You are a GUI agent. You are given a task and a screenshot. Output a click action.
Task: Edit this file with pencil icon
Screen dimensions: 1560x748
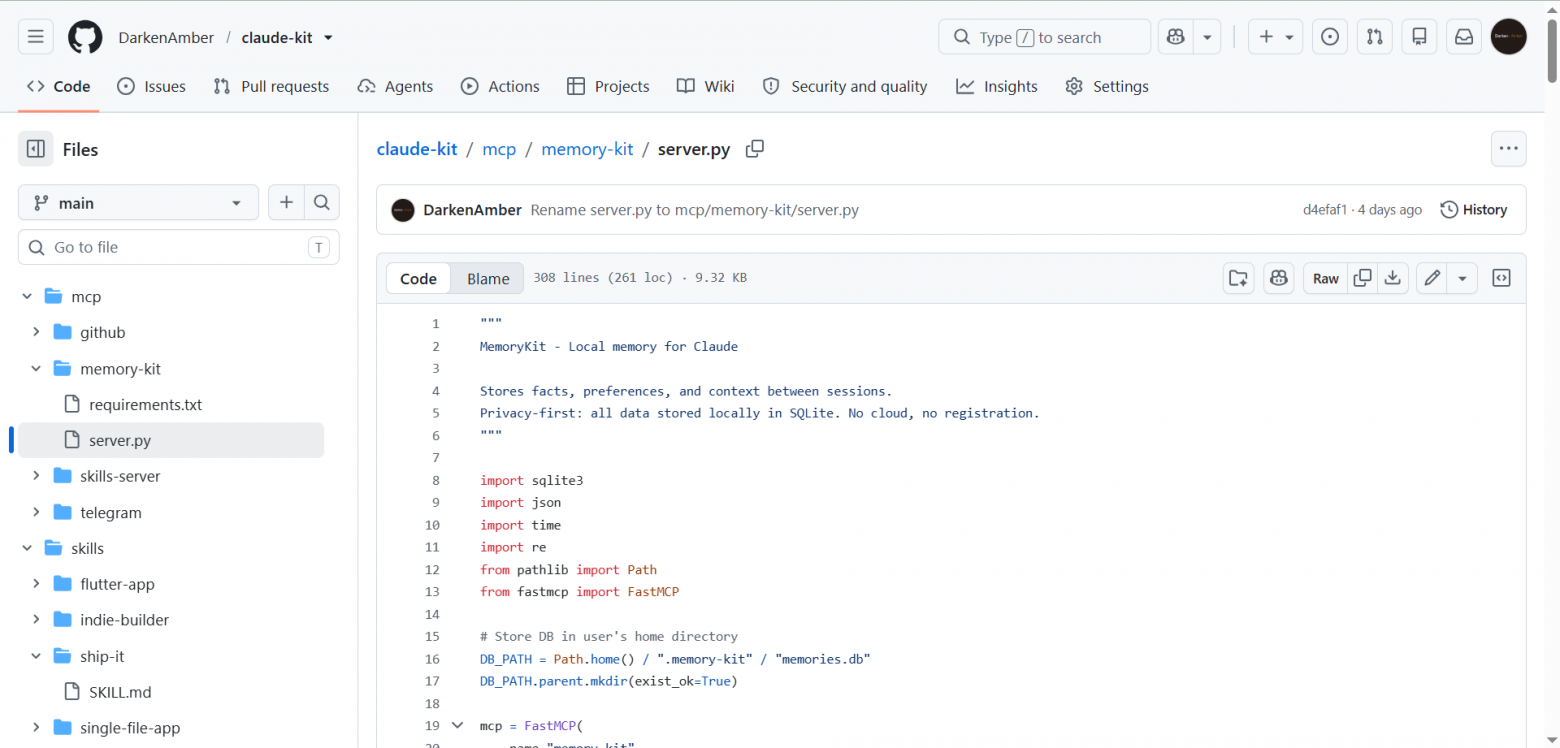tap(1432, 279)
